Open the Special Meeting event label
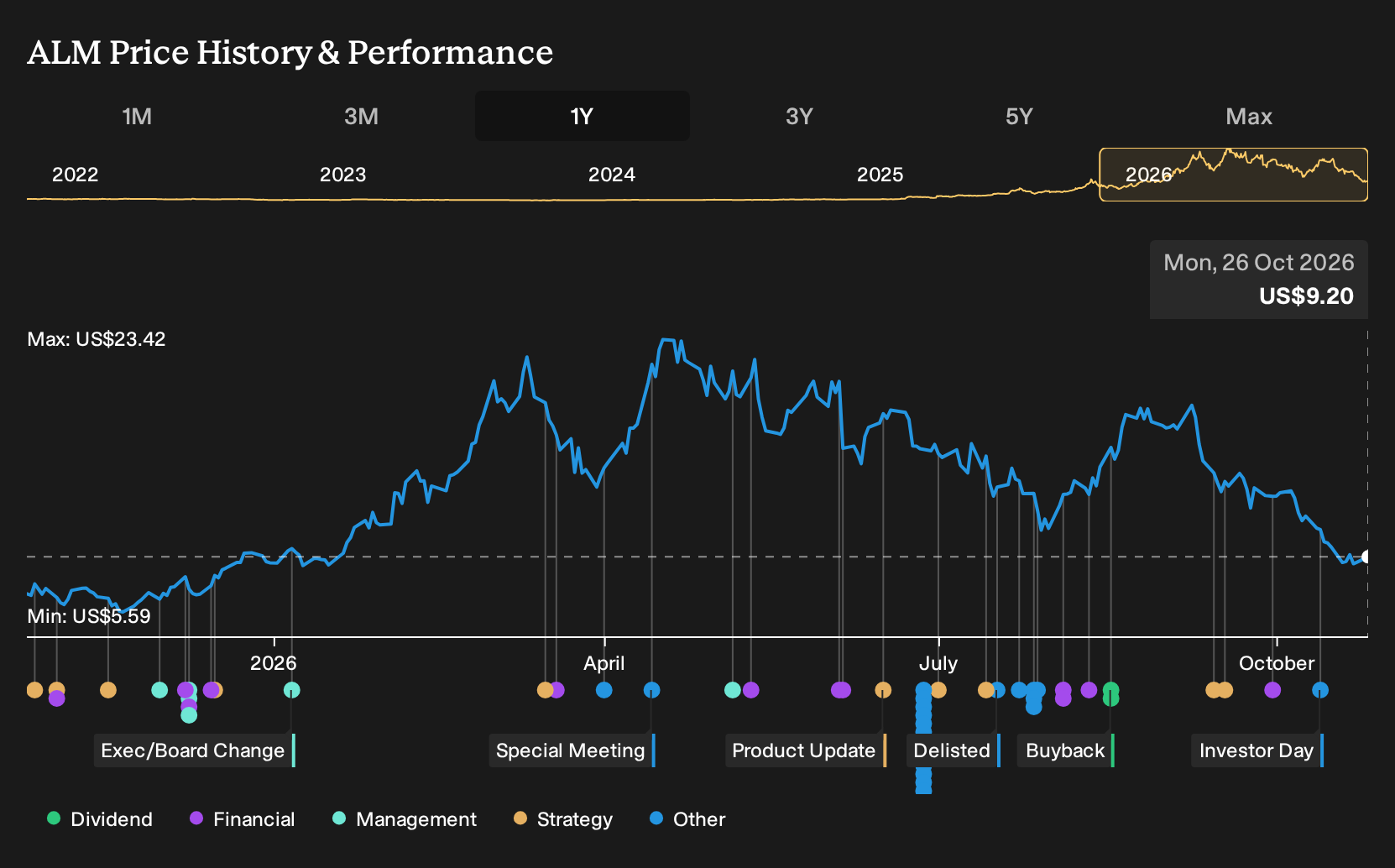The width and height of the screenshot is (1395, 868). [572, 750]
